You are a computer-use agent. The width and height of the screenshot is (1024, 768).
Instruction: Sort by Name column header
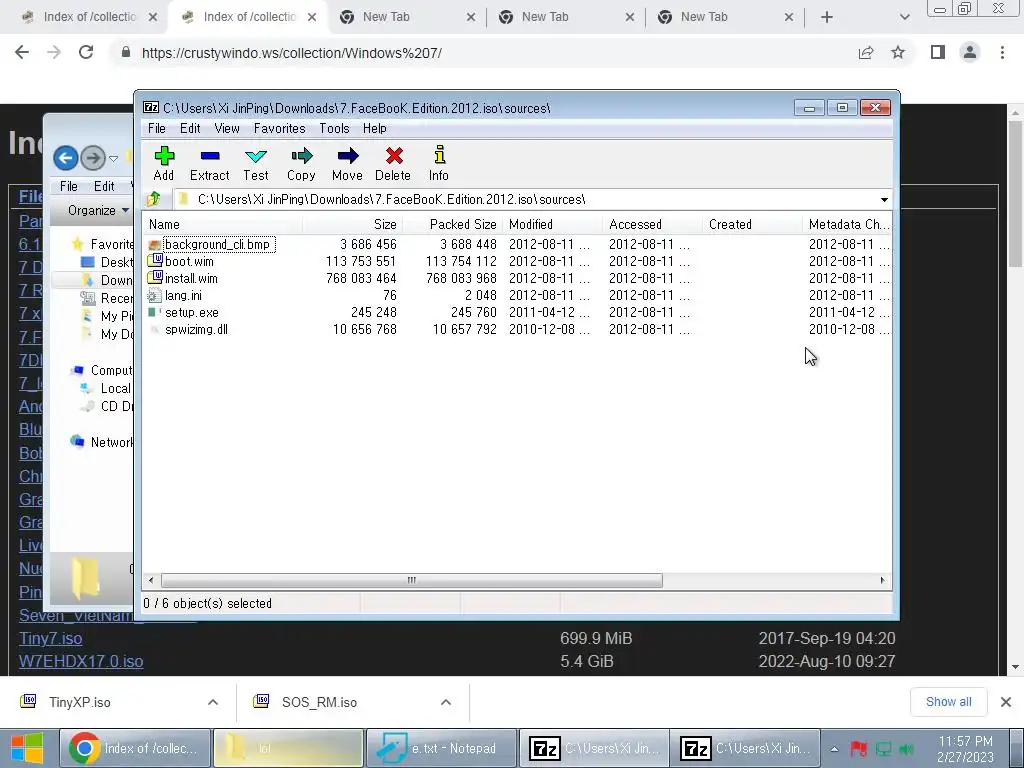(x=223, y=224)
